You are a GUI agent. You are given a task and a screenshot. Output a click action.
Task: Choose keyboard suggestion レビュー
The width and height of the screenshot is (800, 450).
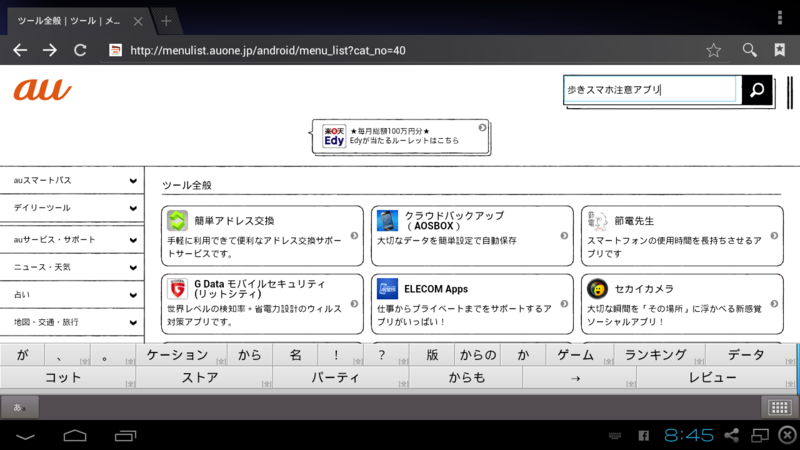tap(716, 378)
